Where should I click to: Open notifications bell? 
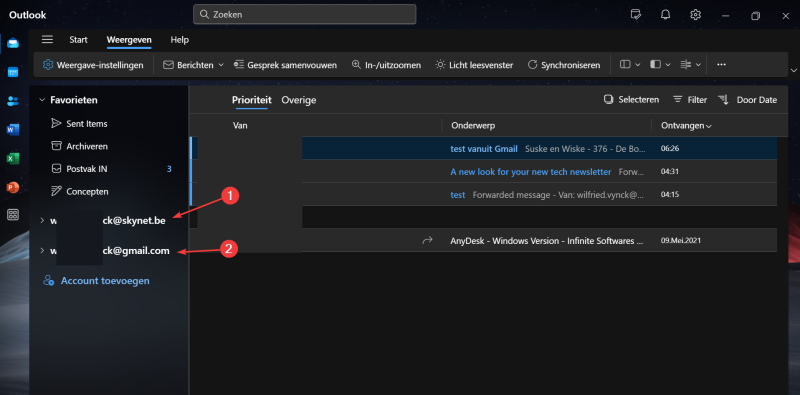665,15
